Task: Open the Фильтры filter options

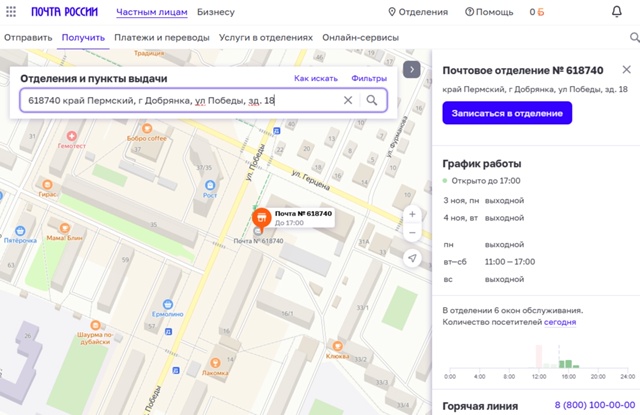Action: [x=369, y=78]
